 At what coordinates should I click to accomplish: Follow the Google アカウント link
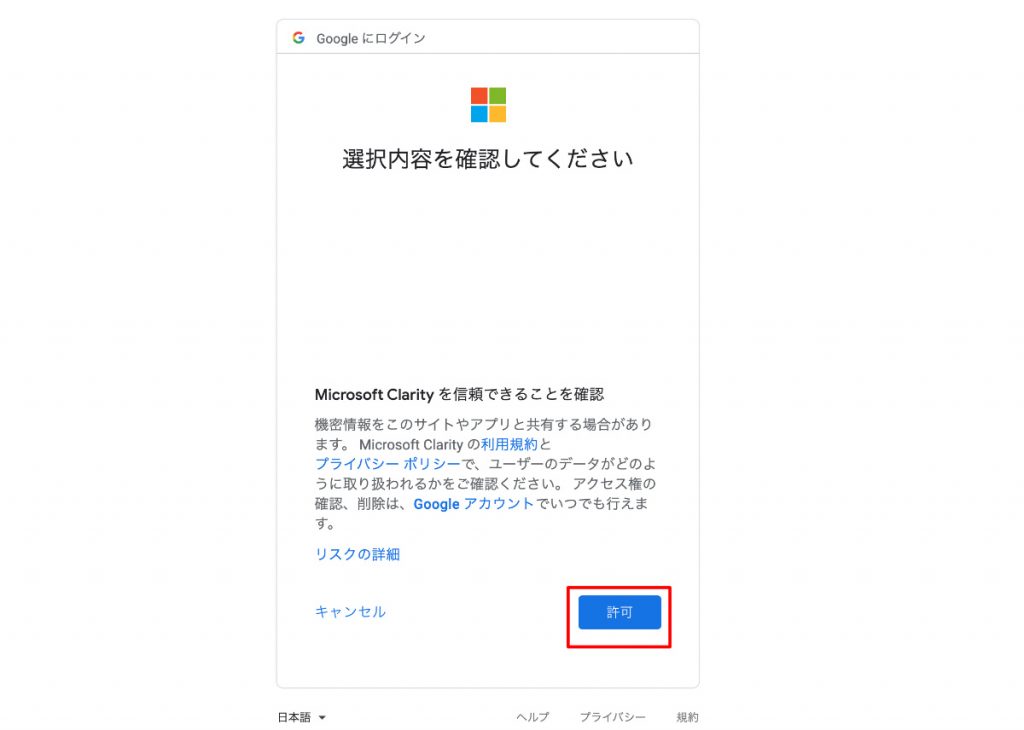pos(473,504)
